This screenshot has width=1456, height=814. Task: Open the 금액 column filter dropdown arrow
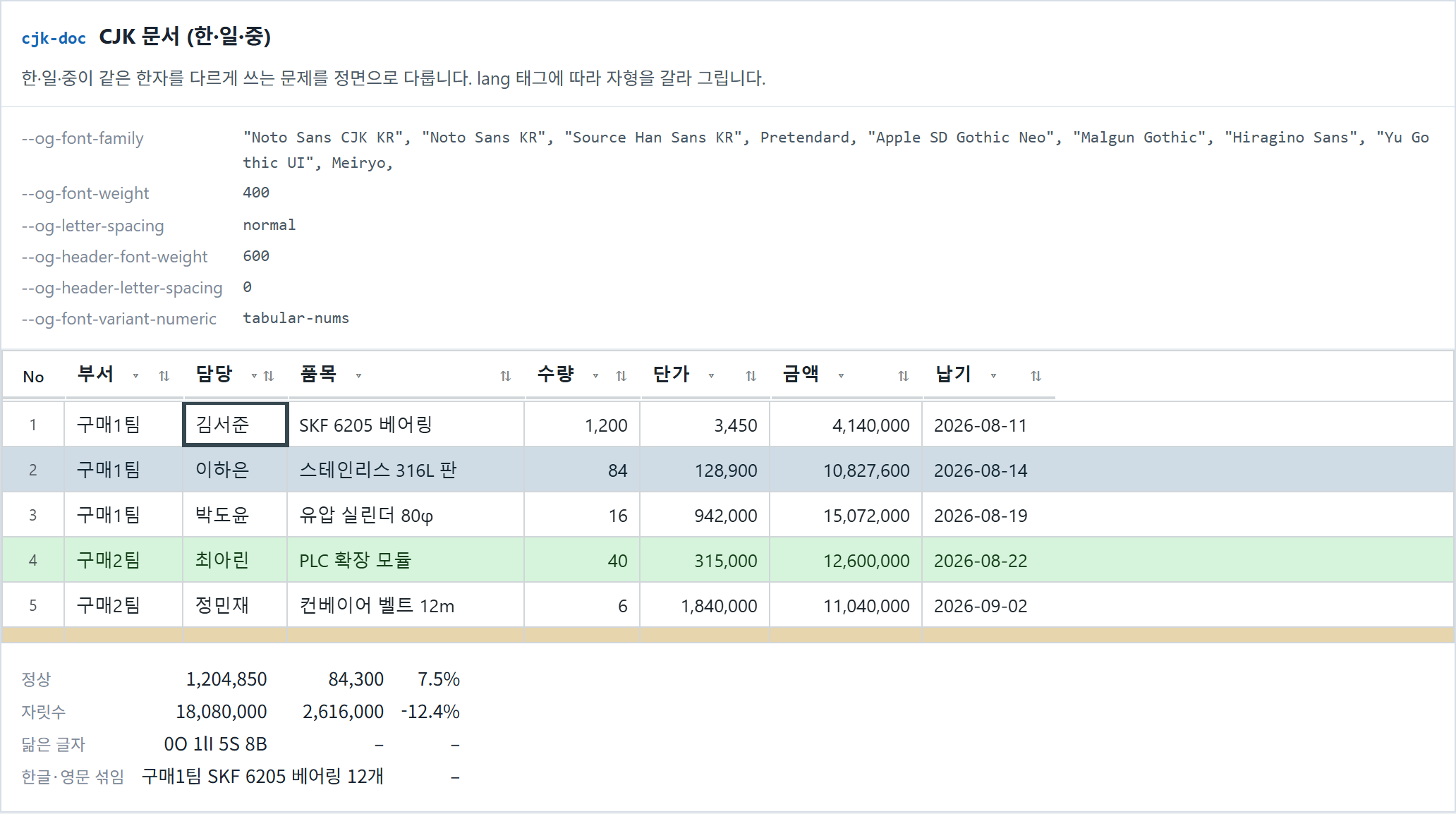pos(841,376)
